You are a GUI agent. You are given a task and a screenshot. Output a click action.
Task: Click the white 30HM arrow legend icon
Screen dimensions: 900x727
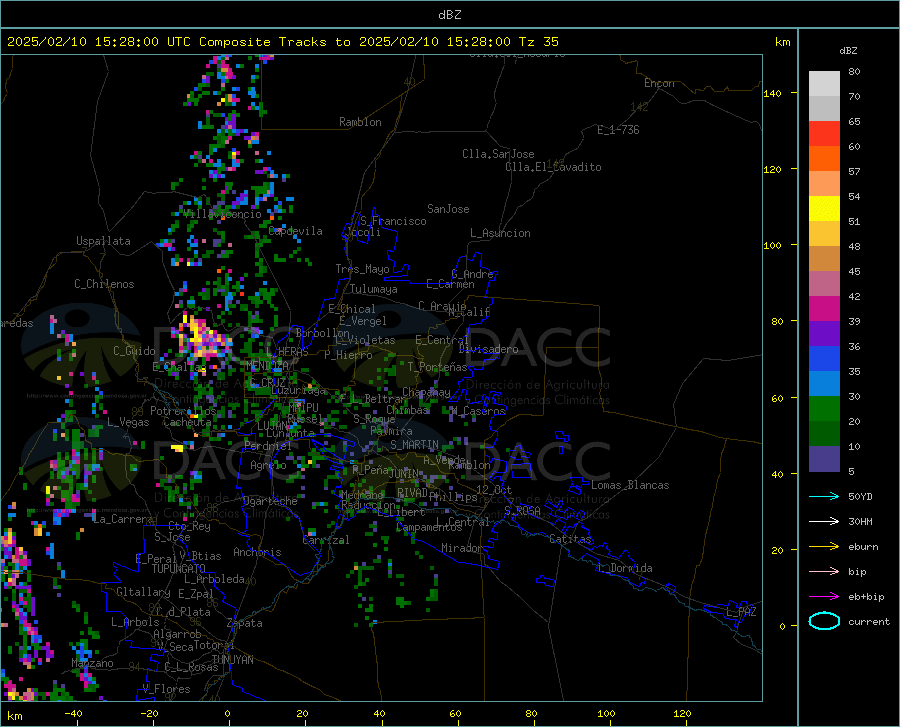pyautogui.click(x=824, y=522)
